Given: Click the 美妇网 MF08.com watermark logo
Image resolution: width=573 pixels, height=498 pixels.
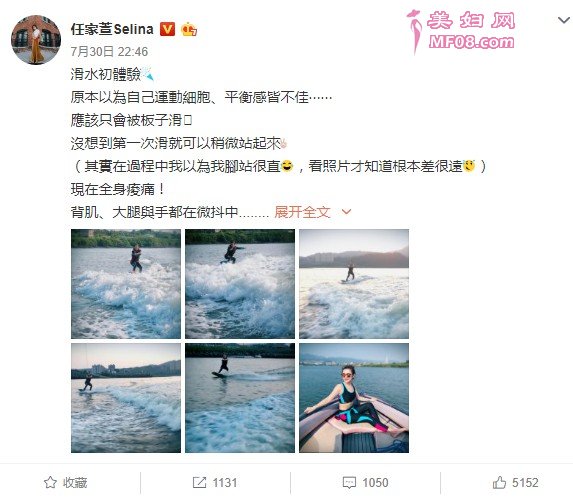Looking at the screenshot, I should point(461,32).
